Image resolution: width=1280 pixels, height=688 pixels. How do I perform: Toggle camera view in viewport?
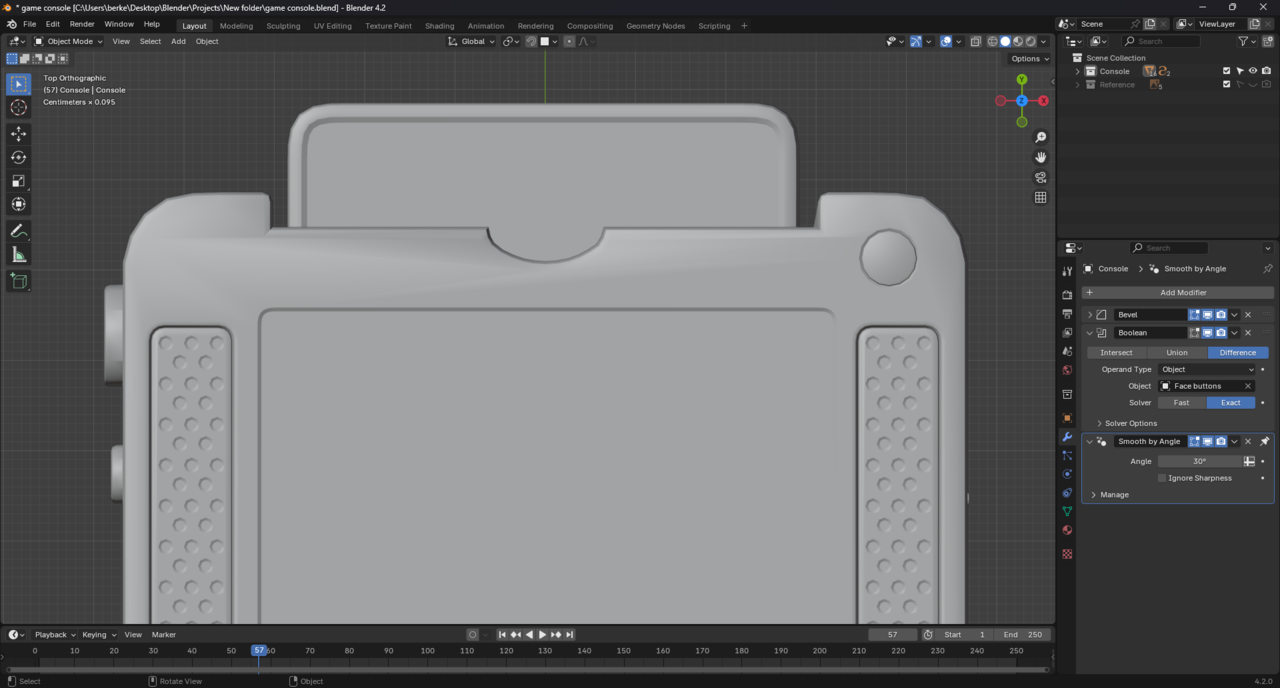tap(1041, 177)
